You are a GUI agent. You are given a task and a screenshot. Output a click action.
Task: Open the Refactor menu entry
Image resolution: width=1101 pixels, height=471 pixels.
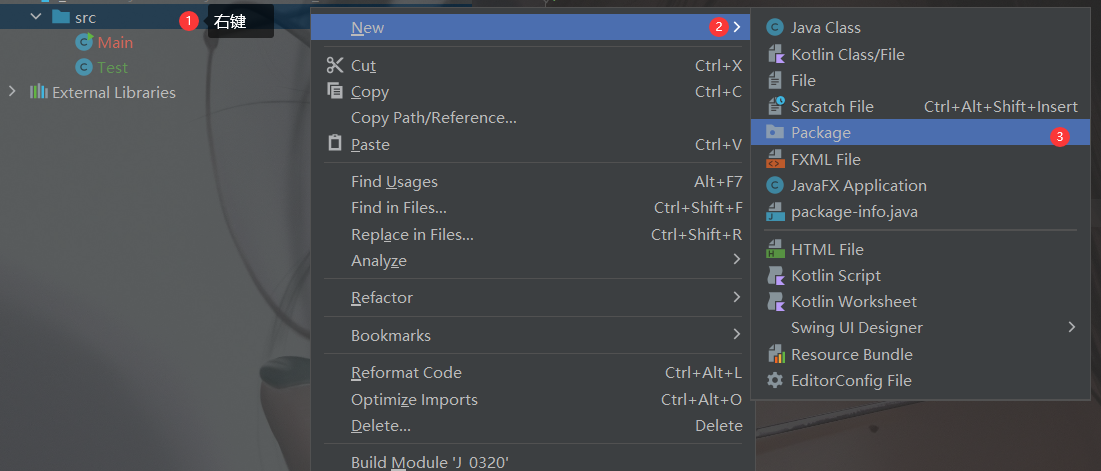point(532,298)
